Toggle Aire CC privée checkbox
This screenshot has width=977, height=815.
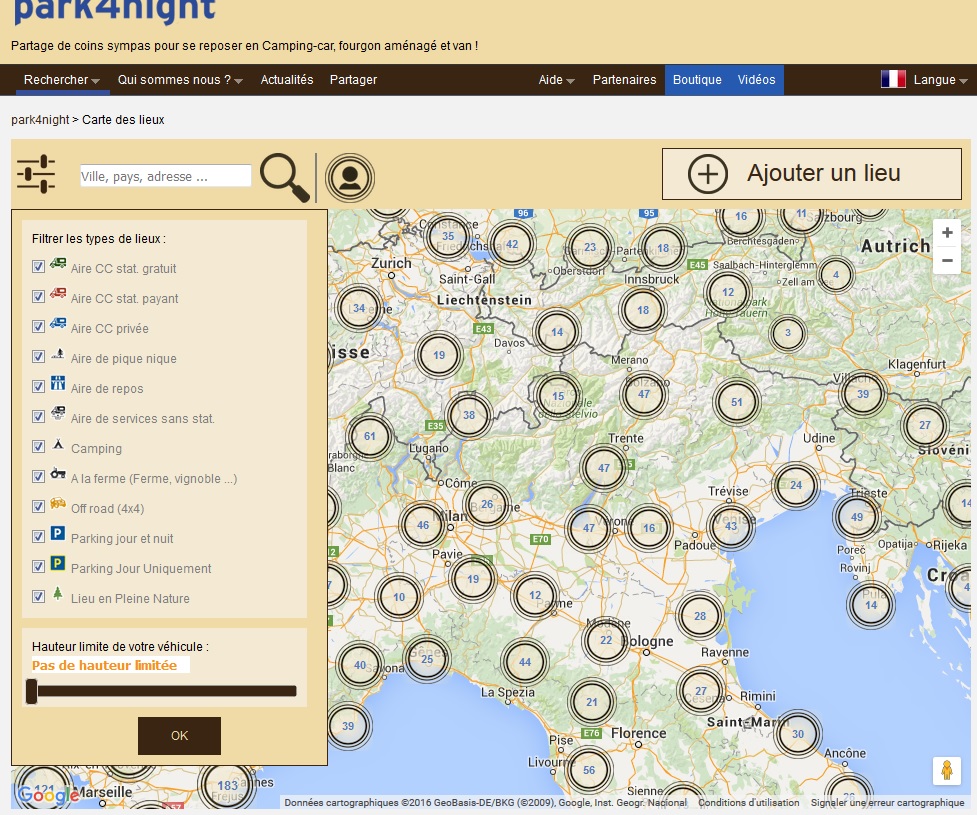38,326
